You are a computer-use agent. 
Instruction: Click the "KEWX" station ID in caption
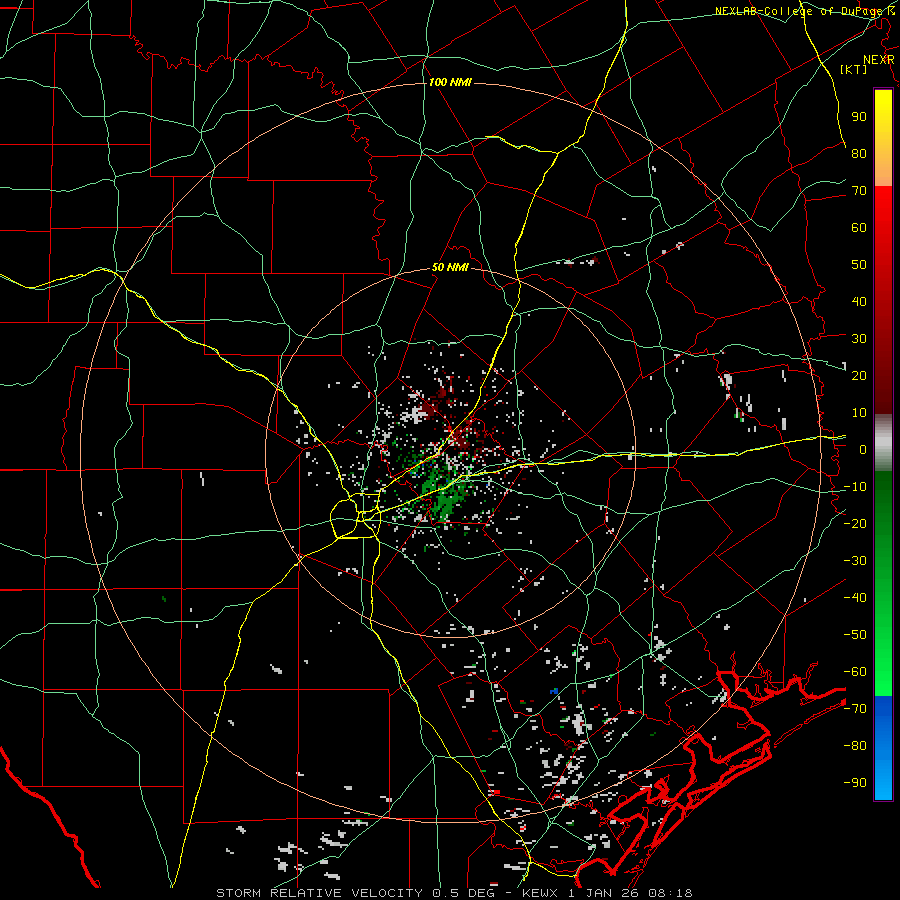click(541, 893)
